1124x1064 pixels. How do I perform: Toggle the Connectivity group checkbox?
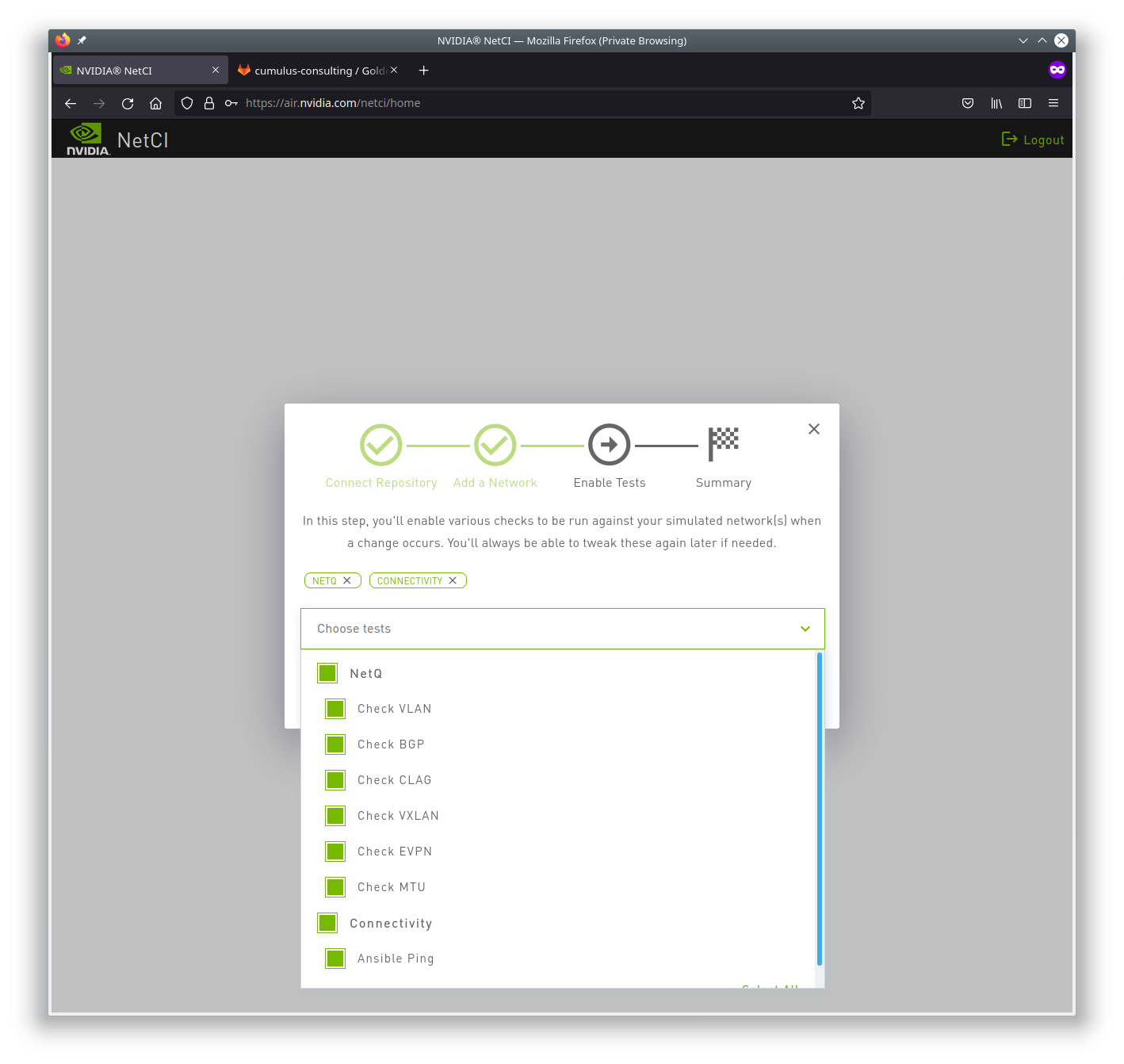327,923
